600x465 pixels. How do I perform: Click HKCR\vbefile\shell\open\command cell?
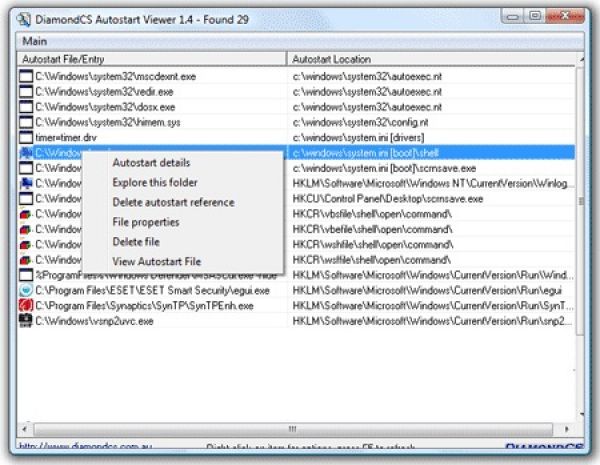pos(372,230)
